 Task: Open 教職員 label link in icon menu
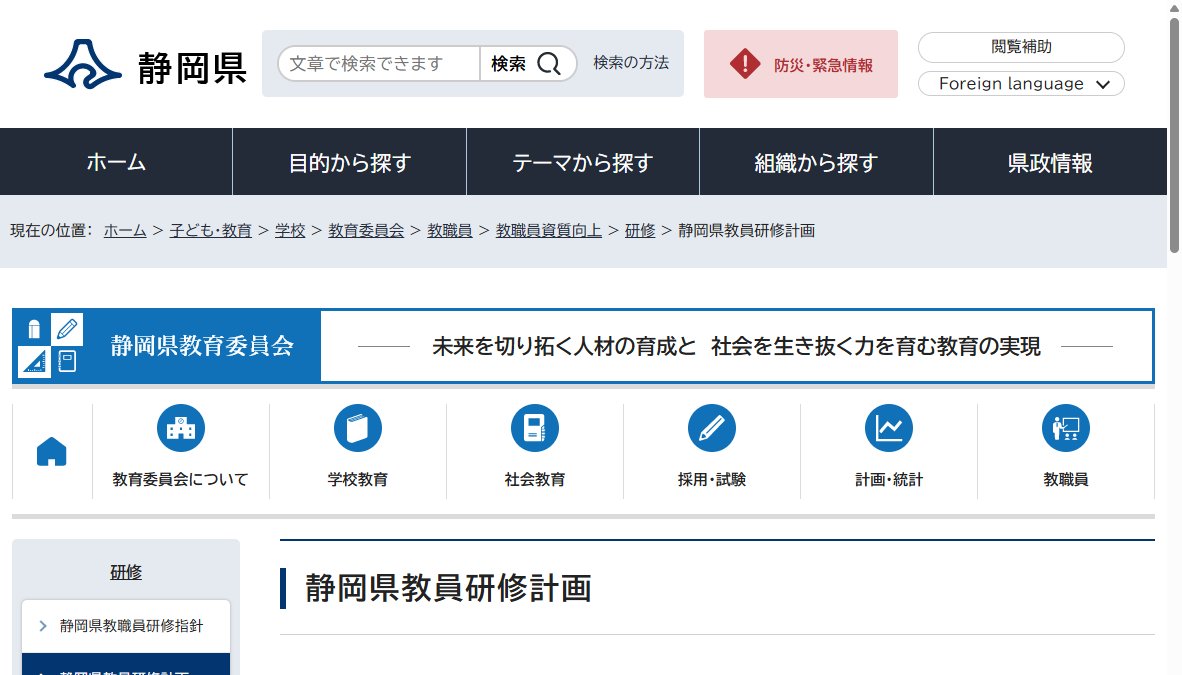pyautogui.click(x=1066, y=480)
